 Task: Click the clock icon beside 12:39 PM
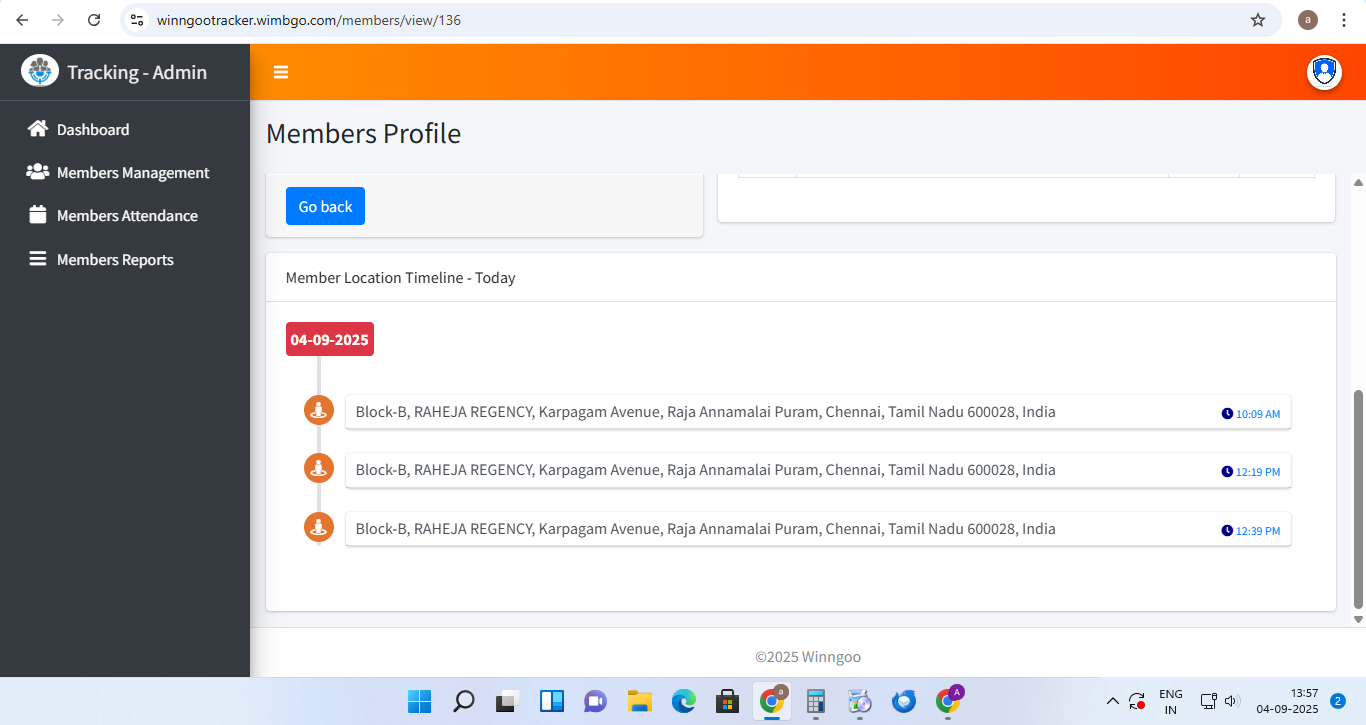coord(1227,530)
